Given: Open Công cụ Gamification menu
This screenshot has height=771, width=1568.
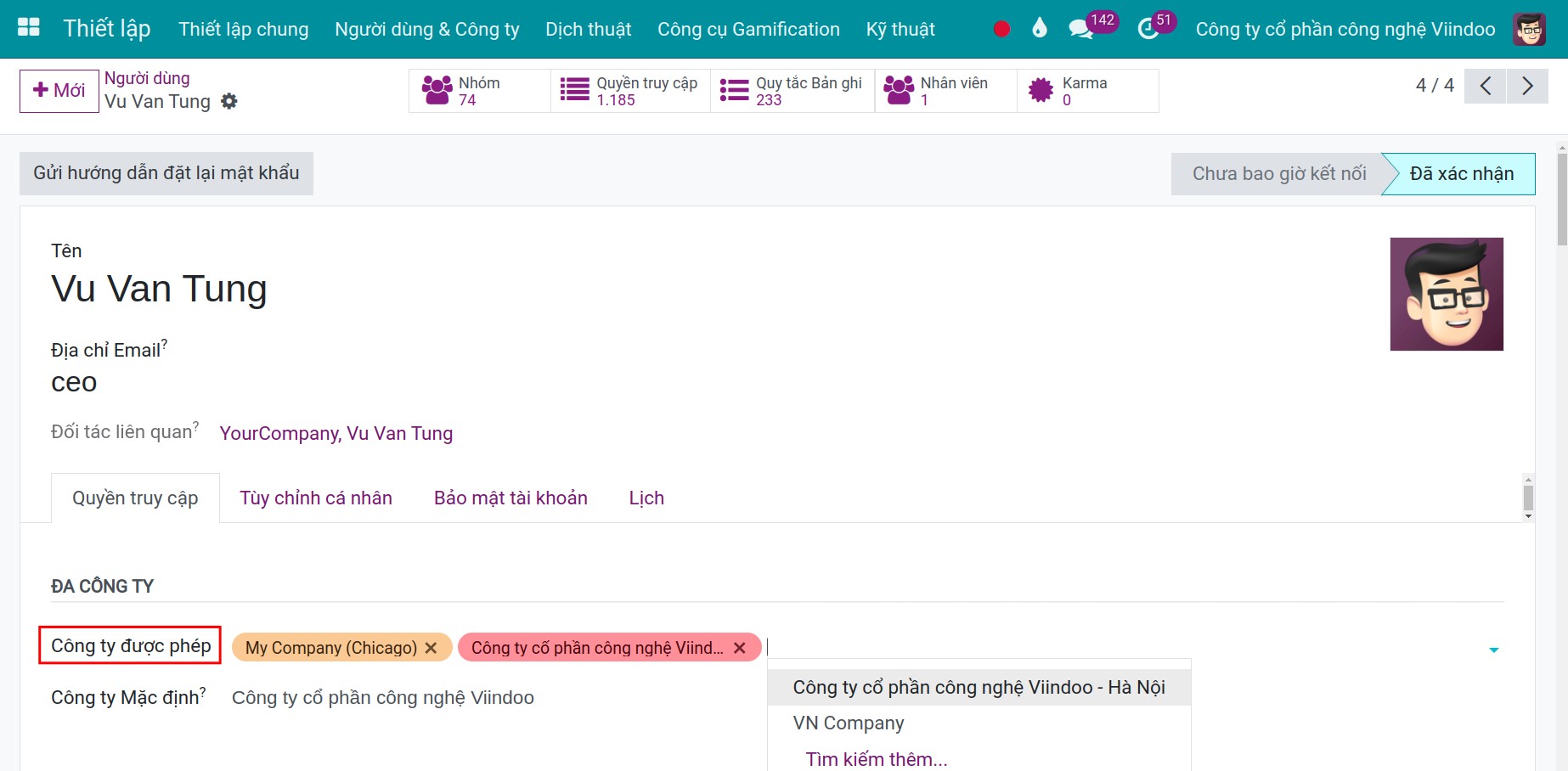Looking at the screenshot, I should tap(748, 29).
